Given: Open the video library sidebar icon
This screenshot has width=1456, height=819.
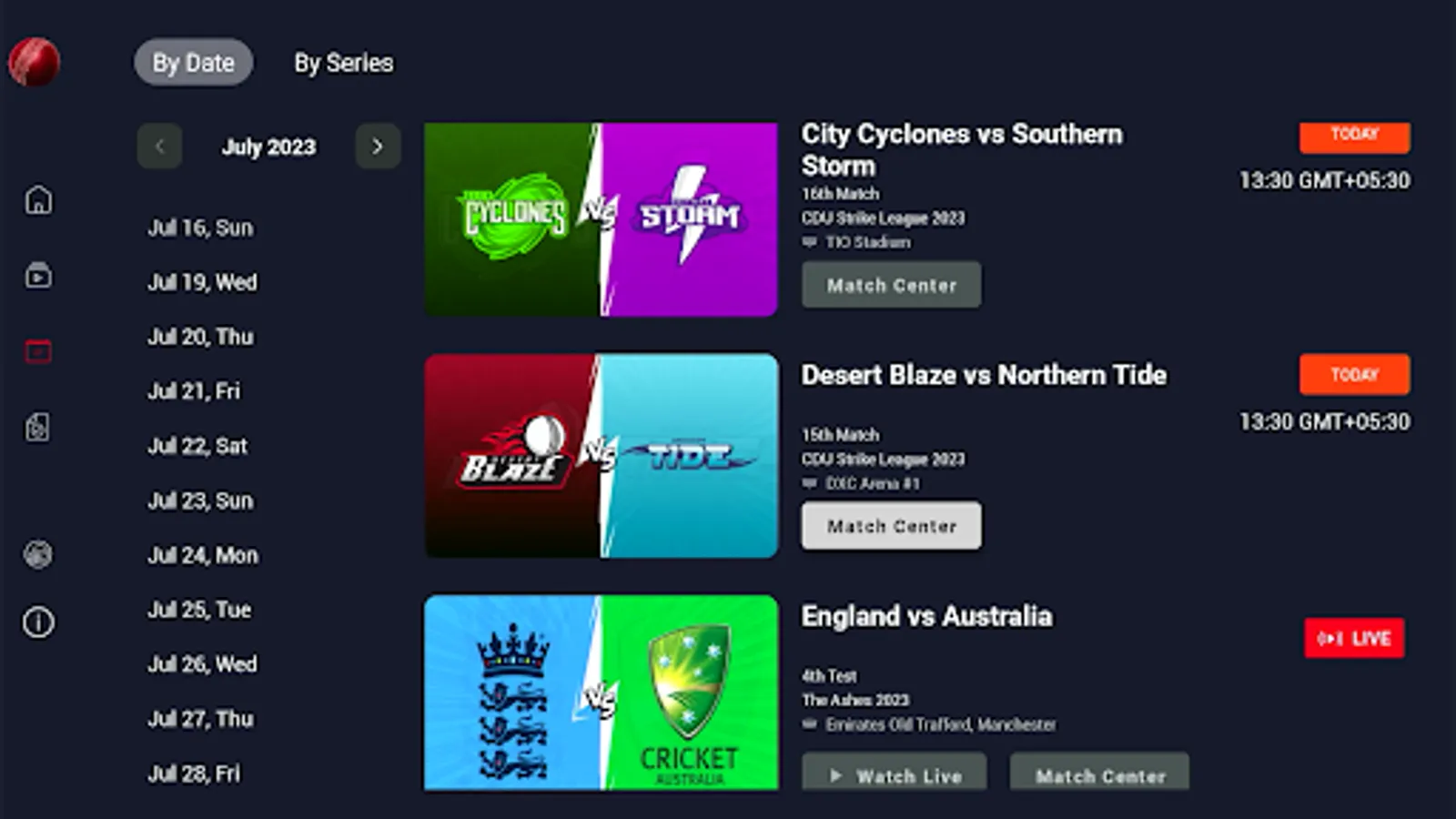Looking at the screenshot, I should 38,275.
